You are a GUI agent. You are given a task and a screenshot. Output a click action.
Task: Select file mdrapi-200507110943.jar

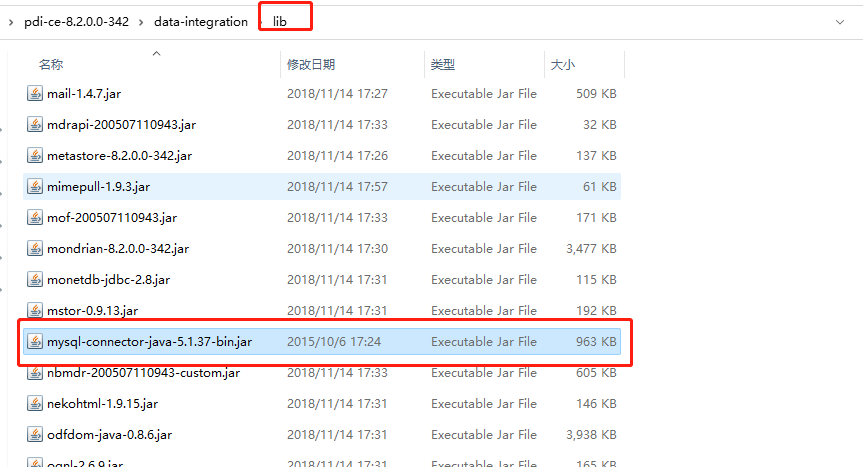(x=122, y=124)
